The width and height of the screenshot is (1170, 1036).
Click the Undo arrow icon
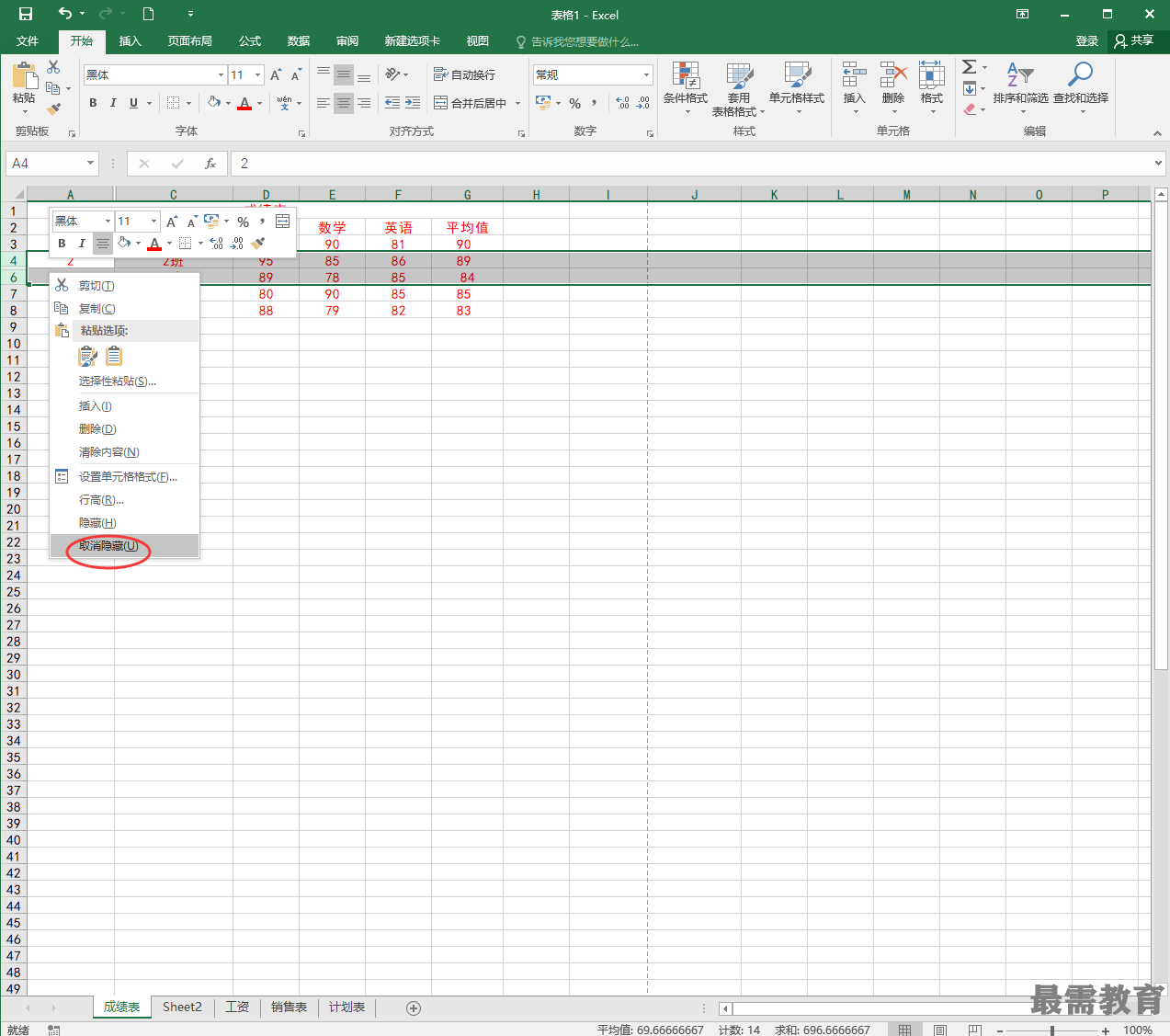pyautogui.click(x=64, y=14)
